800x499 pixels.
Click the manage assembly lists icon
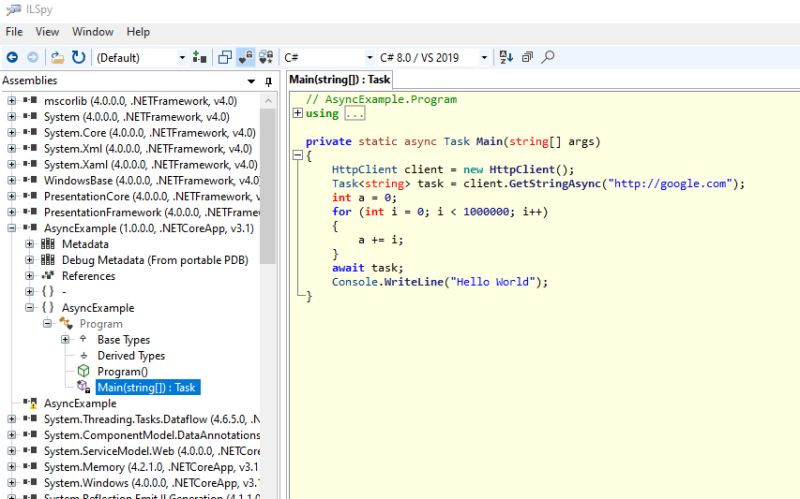pos(199,57)
